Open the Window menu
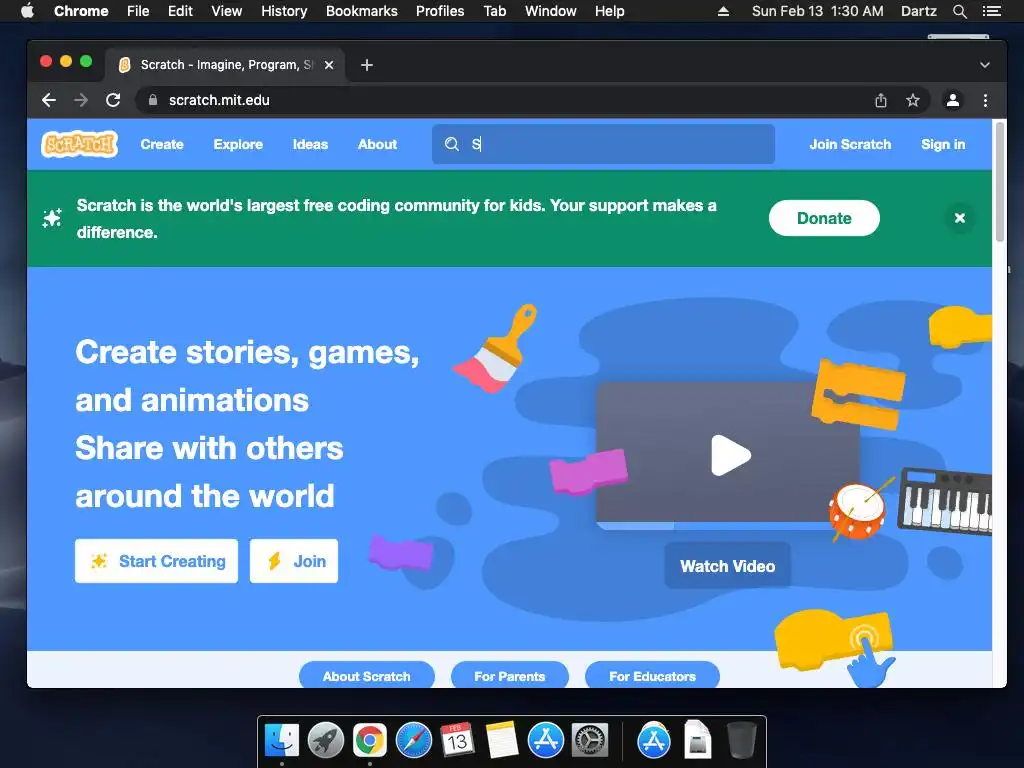Screen dimensions: 1024x768 (551, 11)
